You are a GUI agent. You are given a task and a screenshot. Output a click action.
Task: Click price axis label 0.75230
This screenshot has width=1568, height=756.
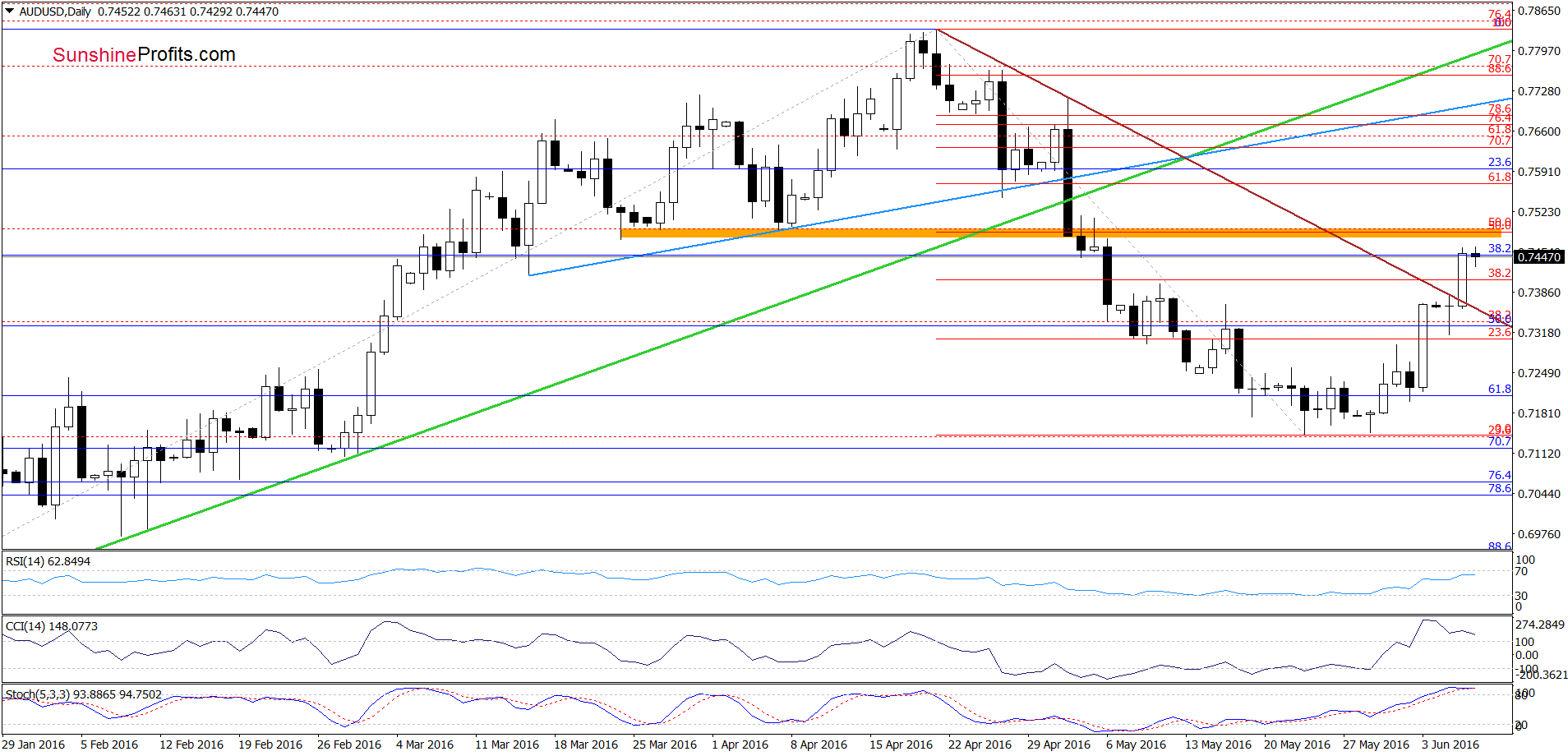pos(1538,212)
